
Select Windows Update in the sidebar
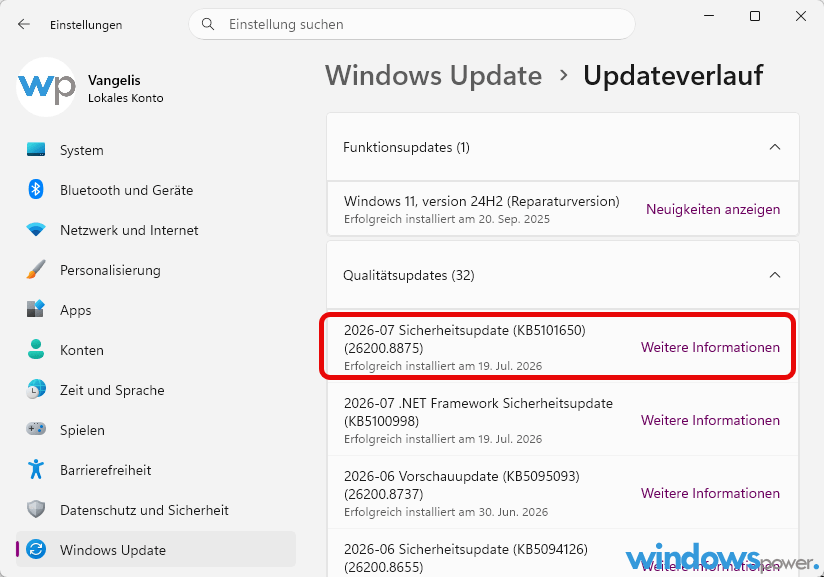[156, 549]
